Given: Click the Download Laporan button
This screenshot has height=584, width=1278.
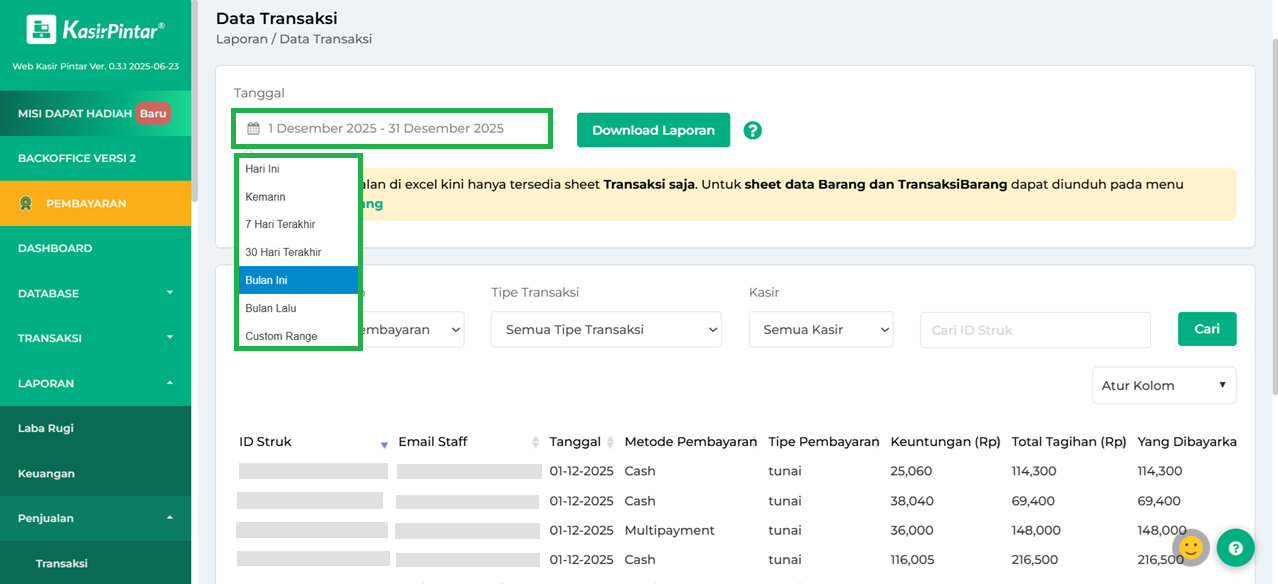Looking at the screenshot, I should [x=653, y=130].
